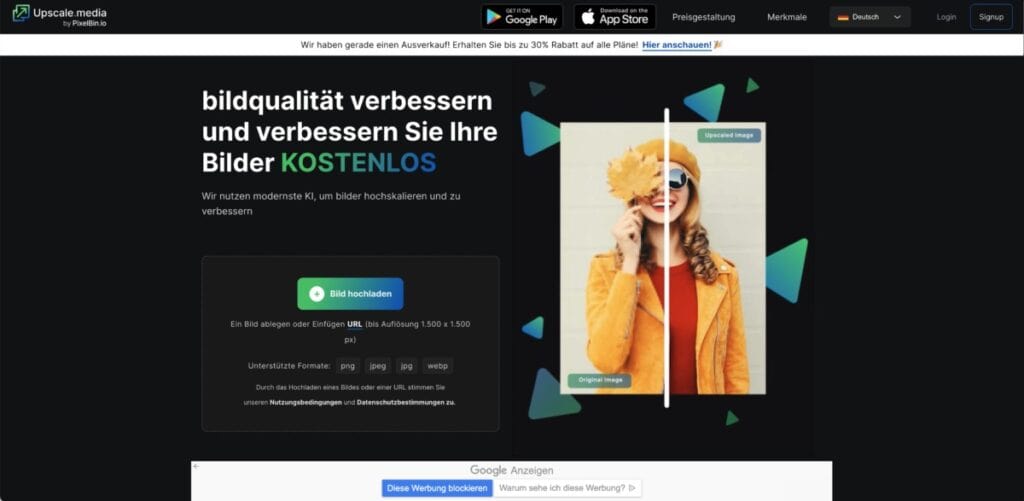The width and height of the screenshot is (1024, 501).
Task: Click the chevron arrow next to Deutsch
Action: (x=897, y=17)
